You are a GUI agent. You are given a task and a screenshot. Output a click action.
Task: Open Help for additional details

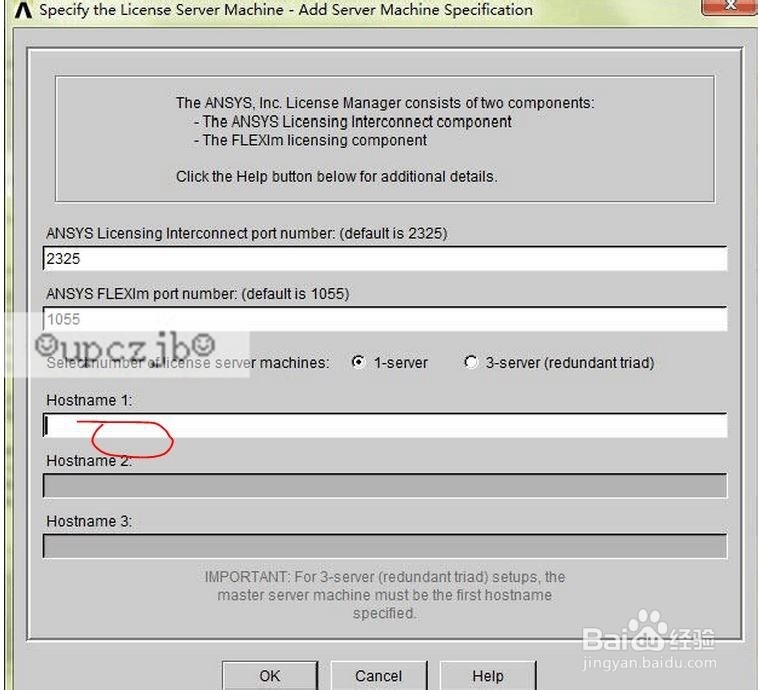pyautogui.click(x=488, y=675)
